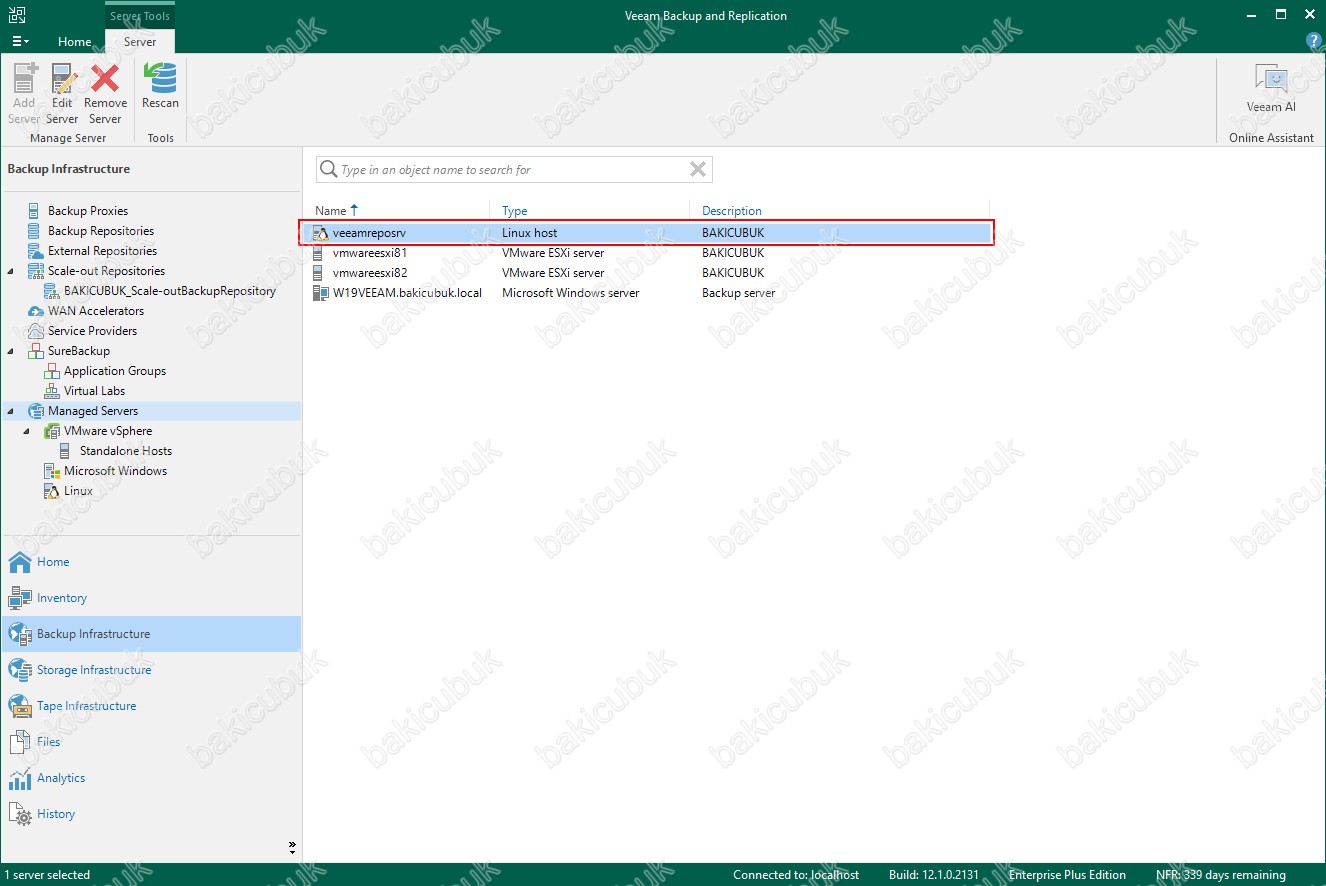Viewport: 1326px width, 886px height.
Task: Click the Linux penguin icon for veeamreposrv
Action: (x=321, y=233)
